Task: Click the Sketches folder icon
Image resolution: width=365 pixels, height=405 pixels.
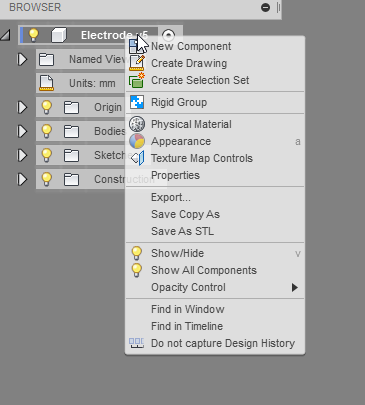Action: coord(71,155)
